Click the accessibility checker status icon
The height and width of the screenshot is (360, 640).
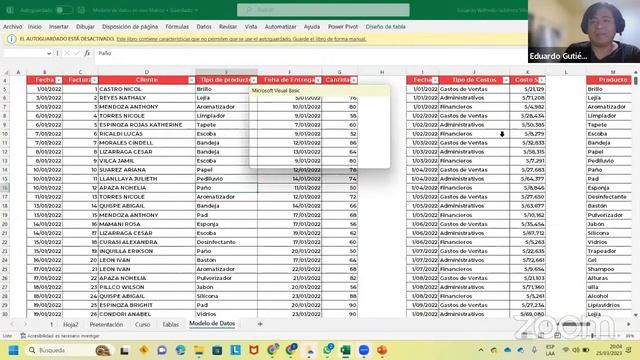tap(23, 336)
